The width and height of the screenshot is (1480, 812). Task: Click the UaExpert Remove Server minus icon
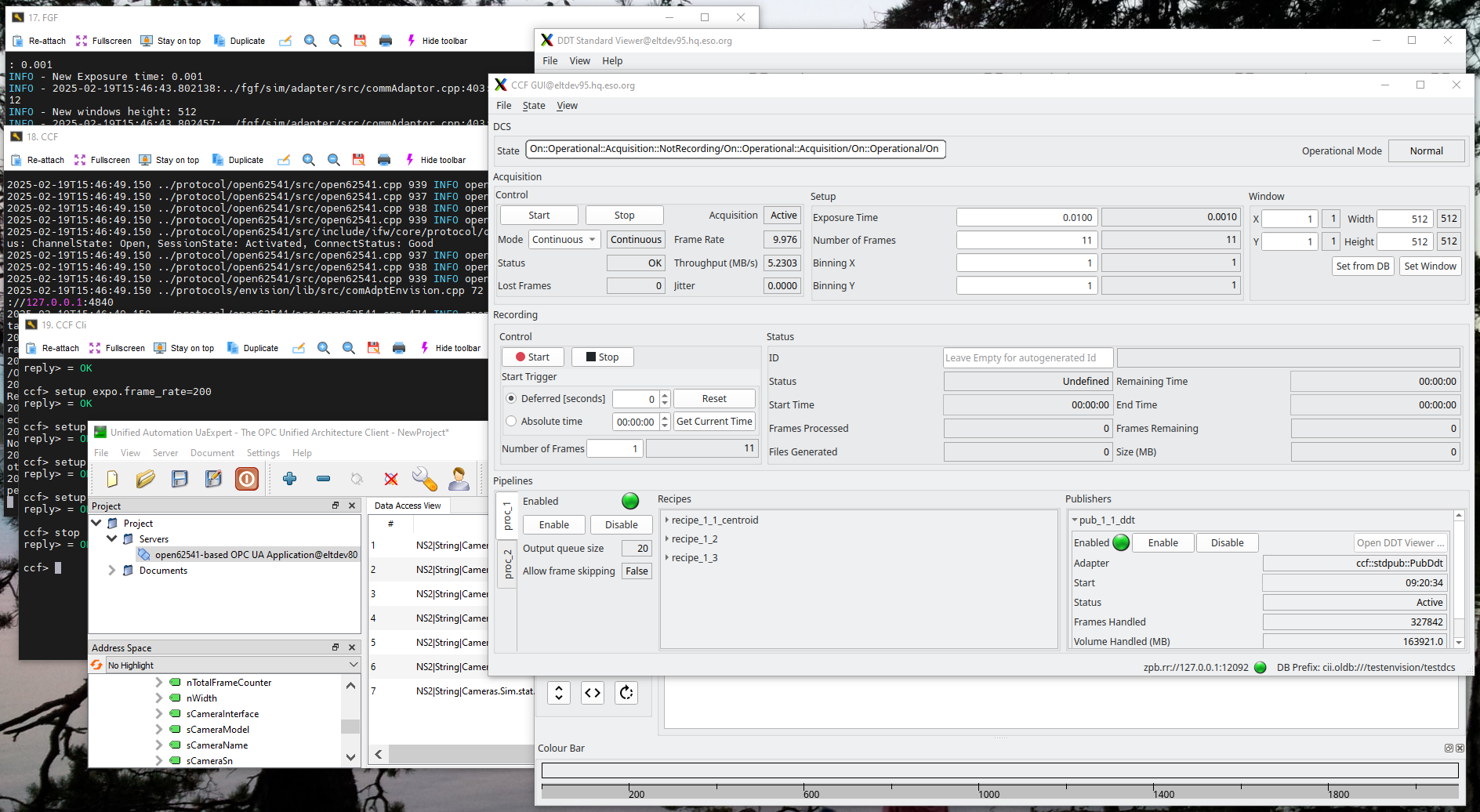(x=323, y=478)
